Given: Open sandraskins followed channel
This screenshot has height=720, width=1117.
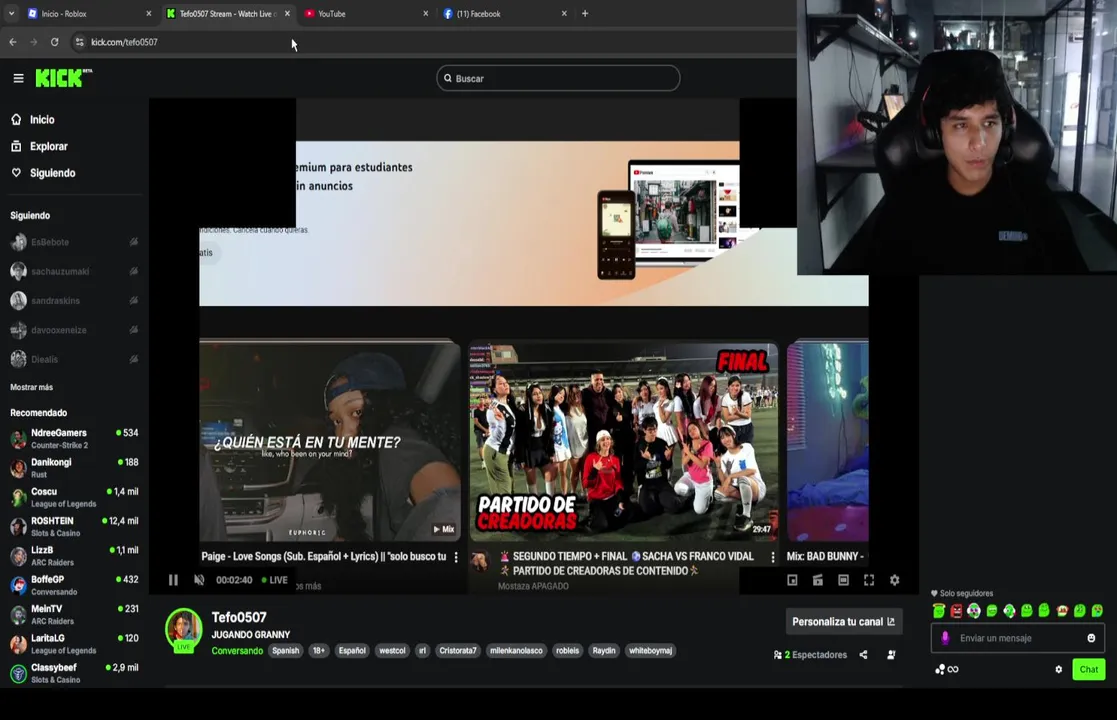Looking at the screenshot, I should [x=74, y=301].
